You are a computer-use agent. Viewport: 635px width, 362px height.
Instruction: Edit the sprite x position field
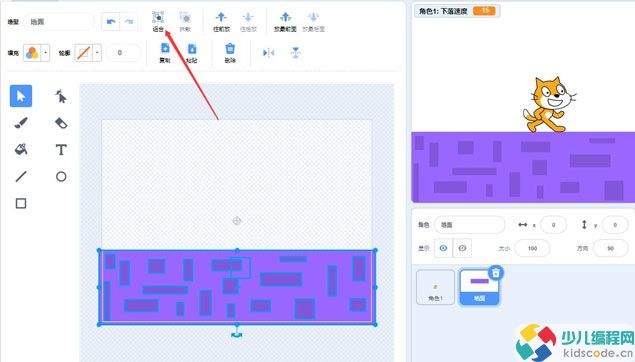point(553,225)
